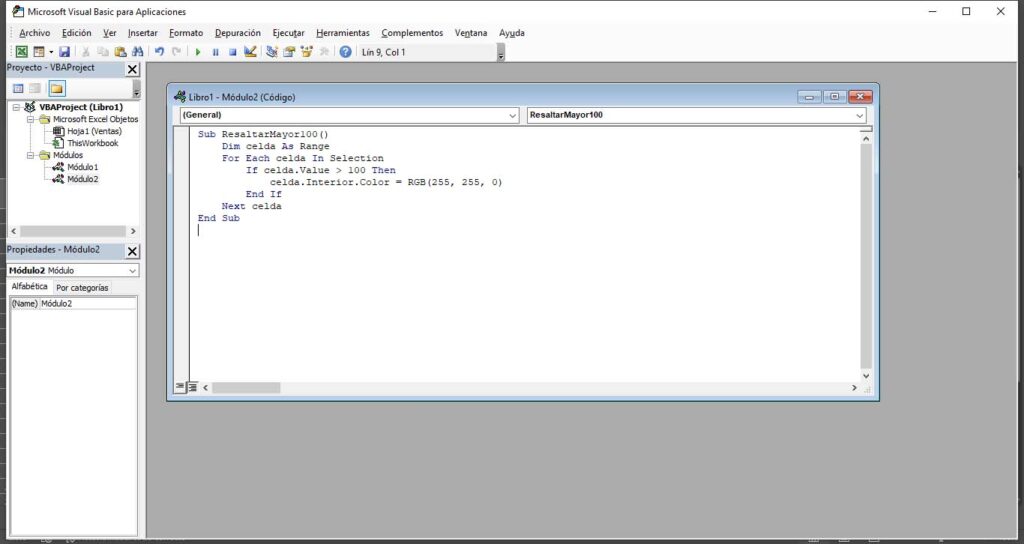Click the Copy icon in toolbar
Image resolution: width=1024 pixels, height=544 pixels.
(x=103, y=52)
